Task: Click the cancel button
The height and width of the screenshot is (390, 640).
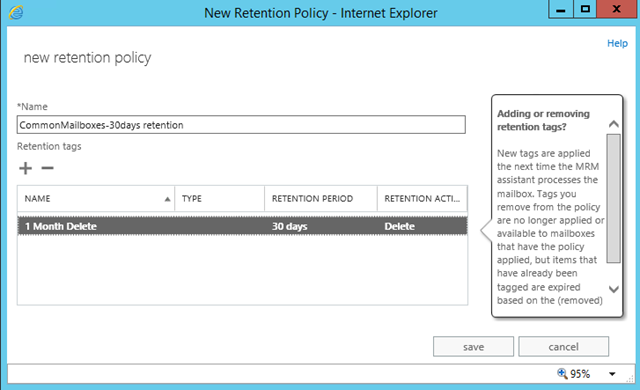Action: (563, 347)
